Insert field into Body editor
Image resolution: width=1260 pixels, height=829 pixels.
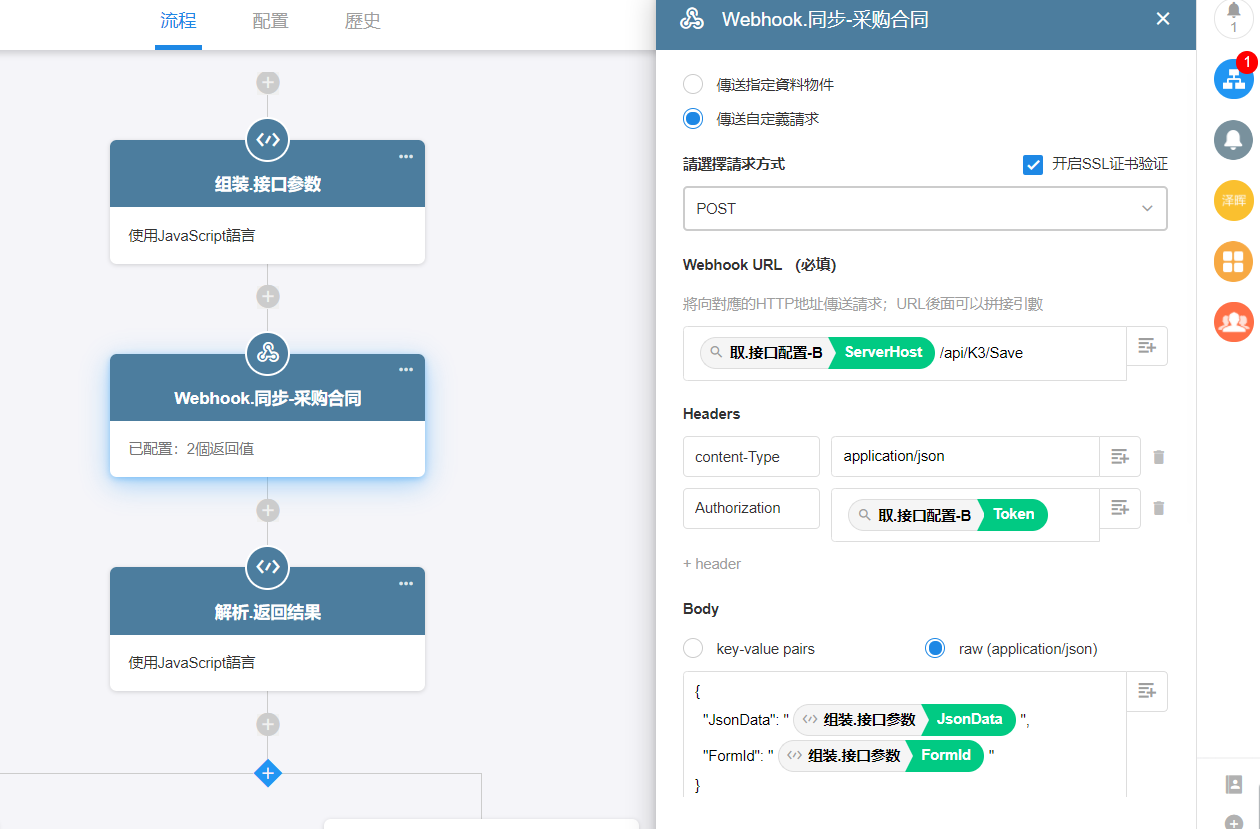pyautogui.click(x=1146, y=691)
